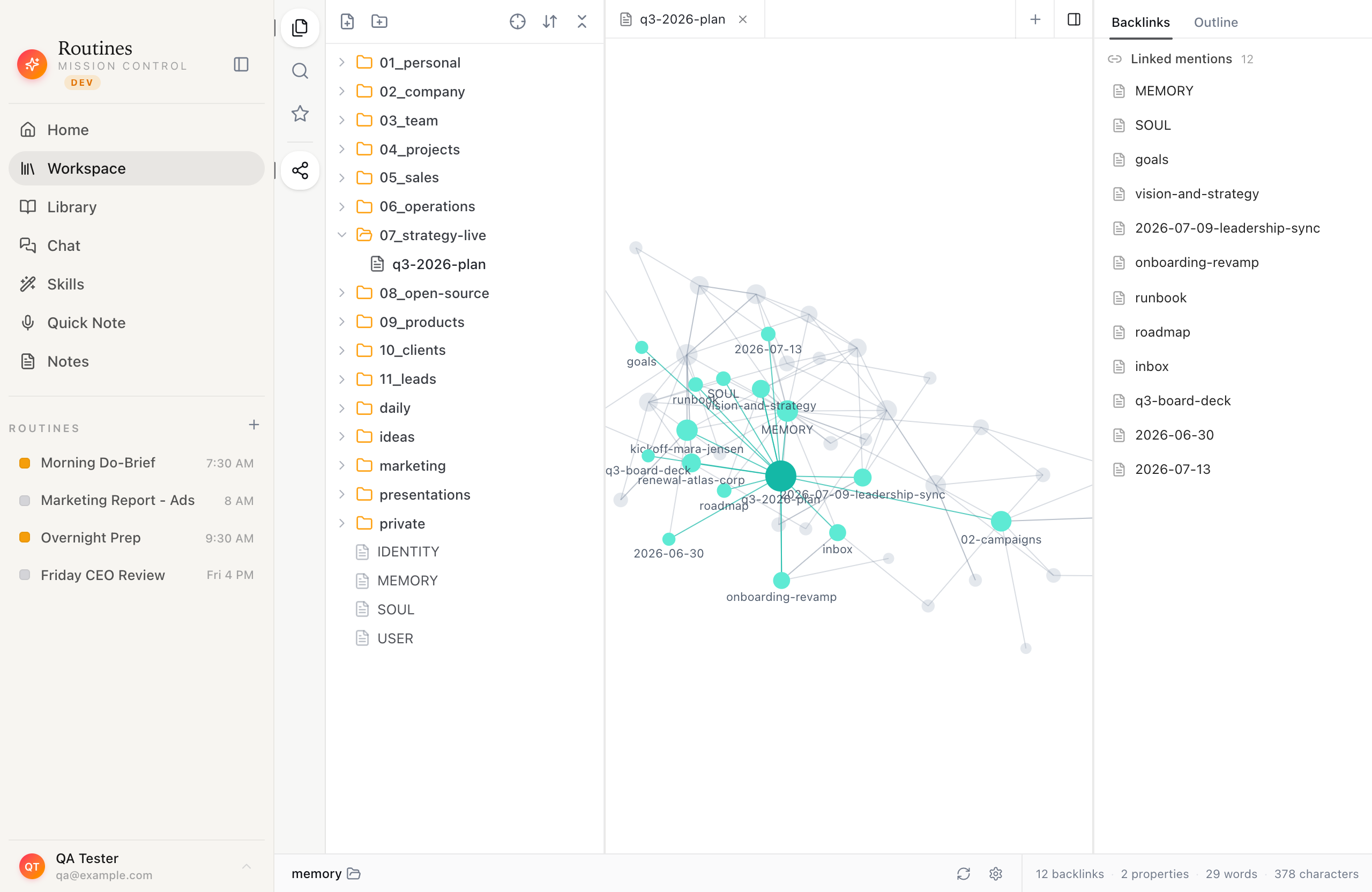Expand the 01_personal folder

pos(342,62)
